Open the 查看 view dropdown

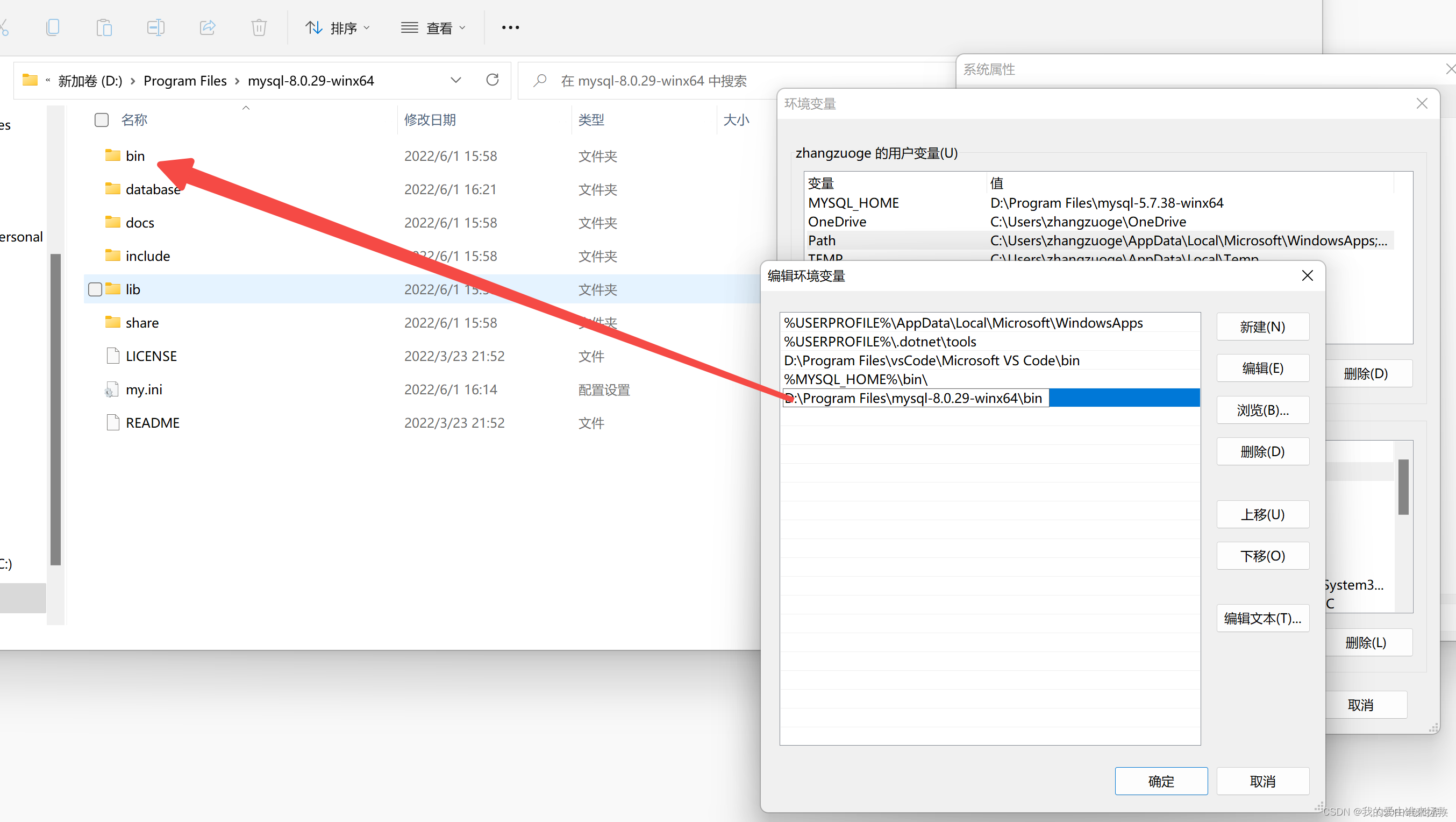tap(433, 27)
